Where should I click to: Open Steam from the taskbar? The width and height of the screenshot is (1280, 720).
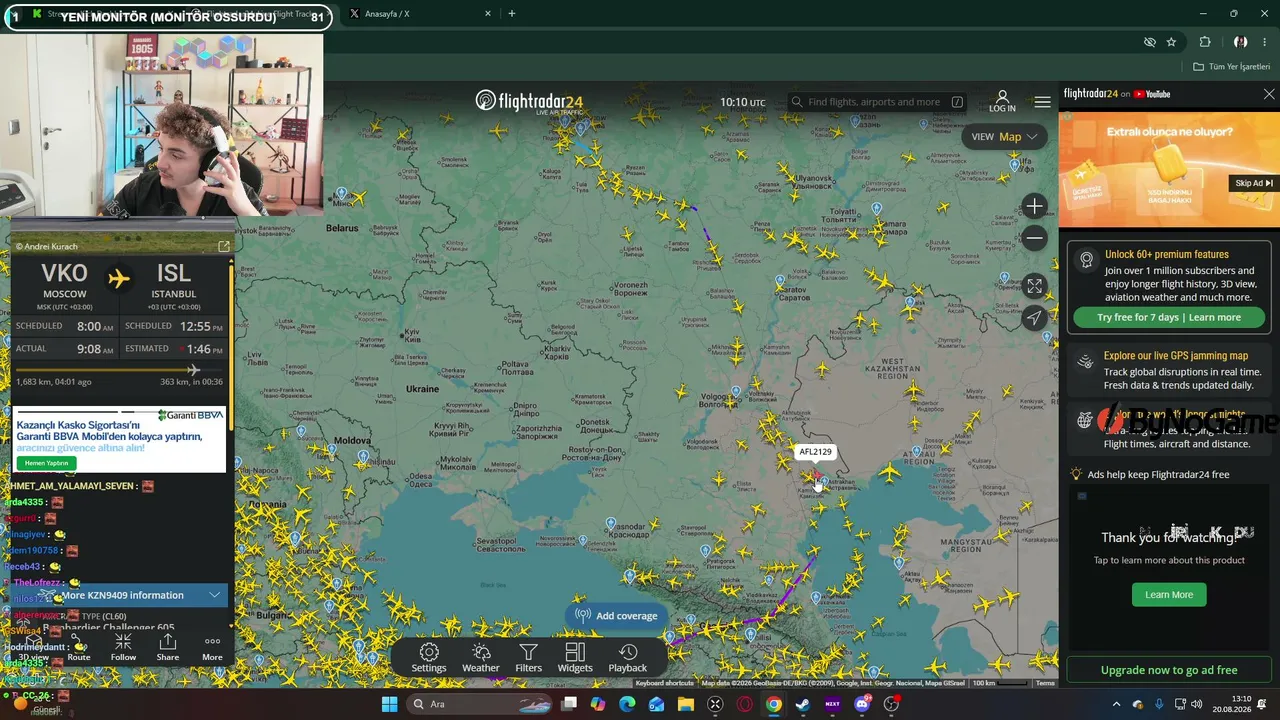[x=802, y=704]
